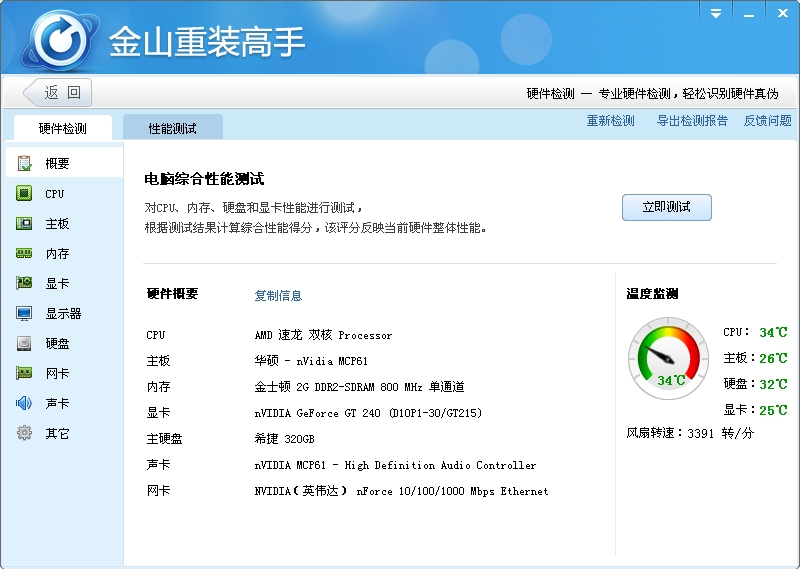Click the nVIDIA GeForce GT 240 text
The image size is (800, 569).
(368, 413)
